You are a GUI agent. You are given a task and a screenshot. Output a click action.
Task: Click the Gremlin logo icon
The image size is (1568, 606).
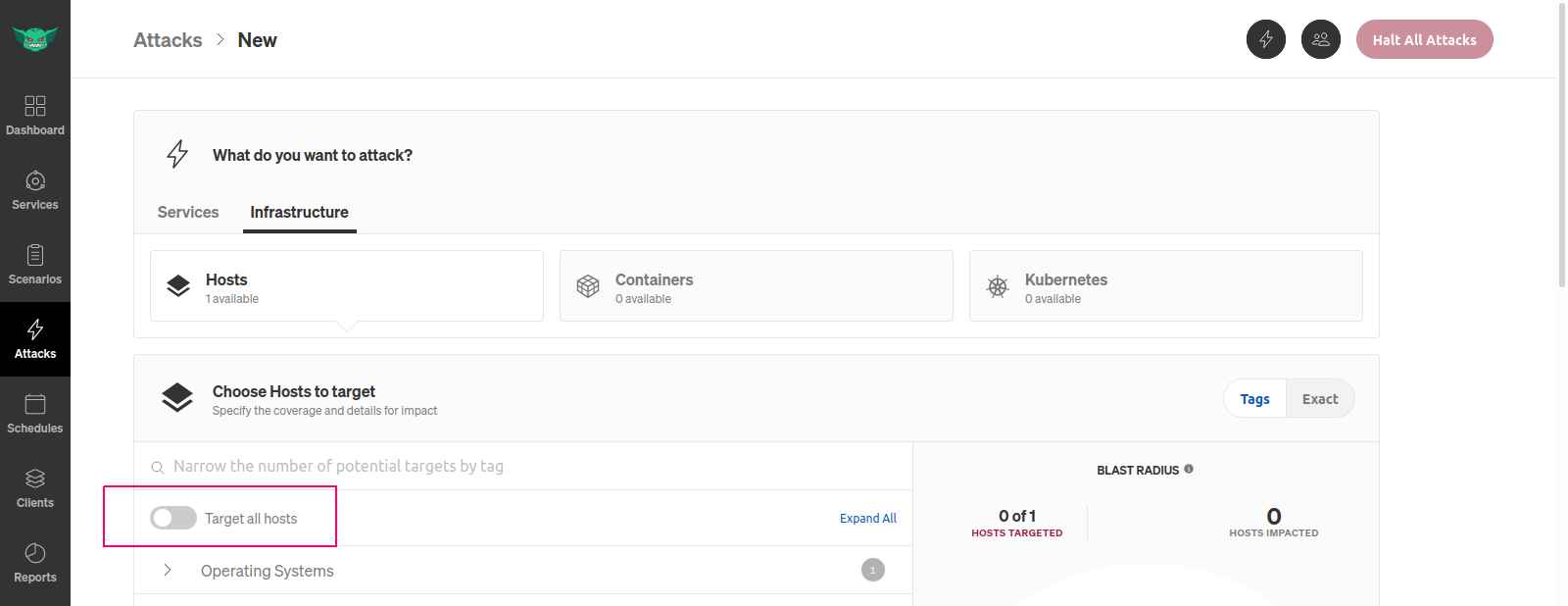[x=35, y=39]
